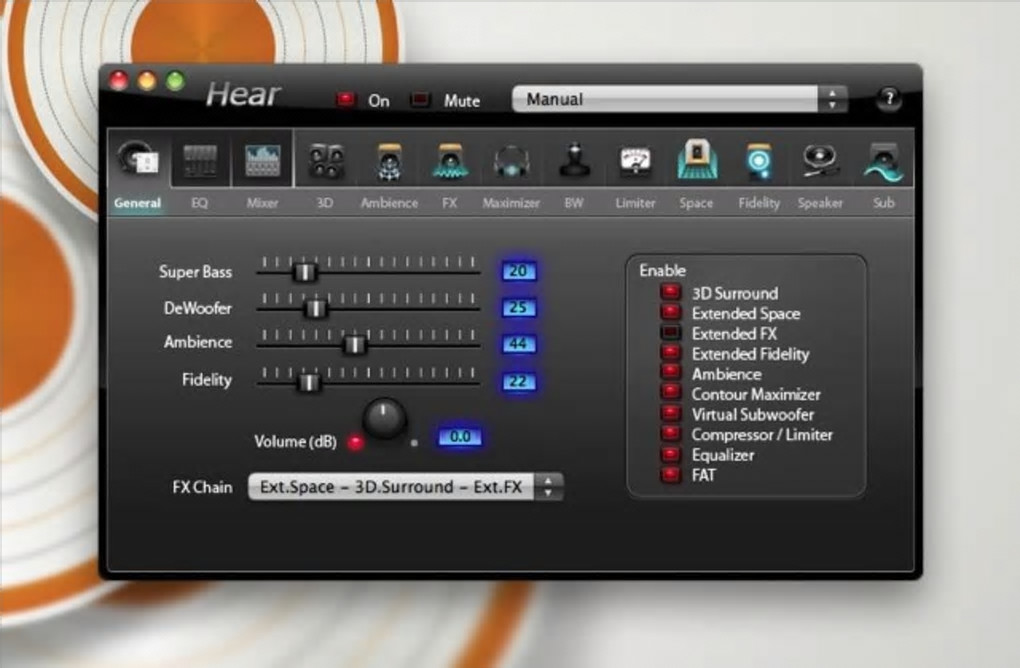Toggle Virtual Subwoofer enable light
This screenshot has width=1020, height=668.
click(671, 413)
